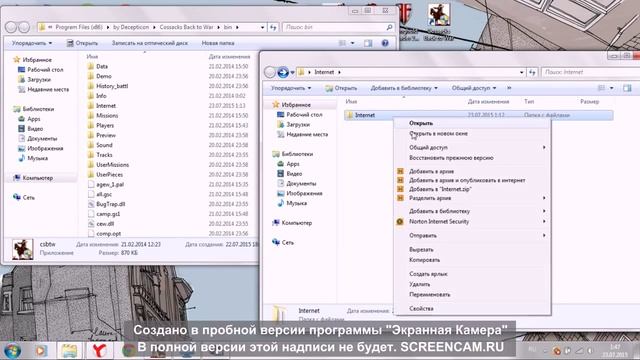Choose Открыть в новом окне in context menu
This screenshot has width=640, height=360.
tap(438, 133)
